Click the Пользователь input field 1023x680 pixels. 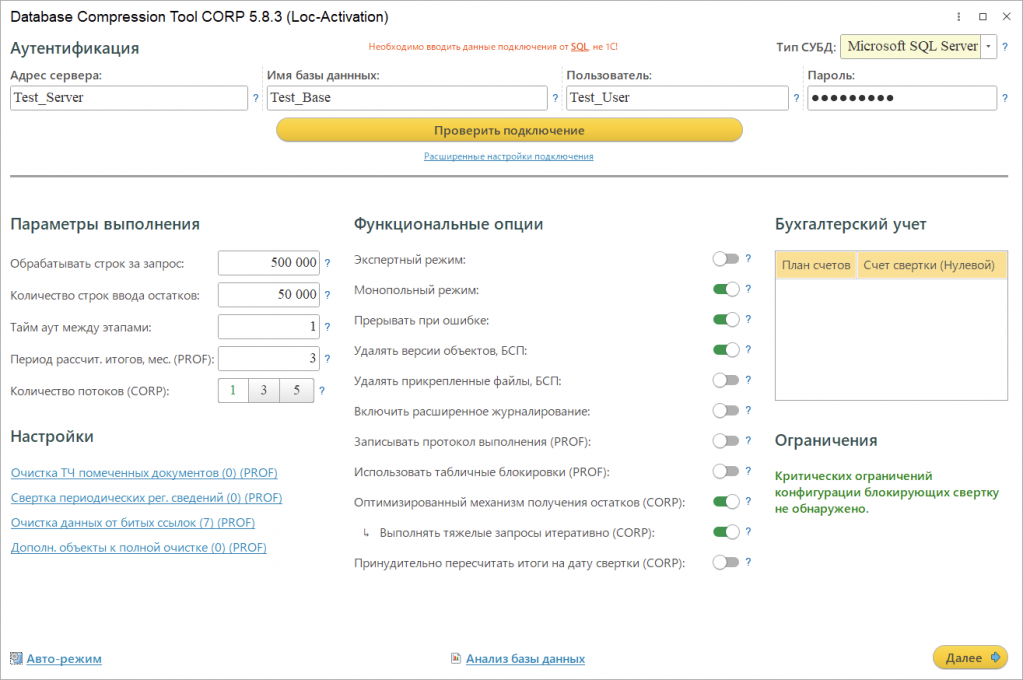click(677, 98)
